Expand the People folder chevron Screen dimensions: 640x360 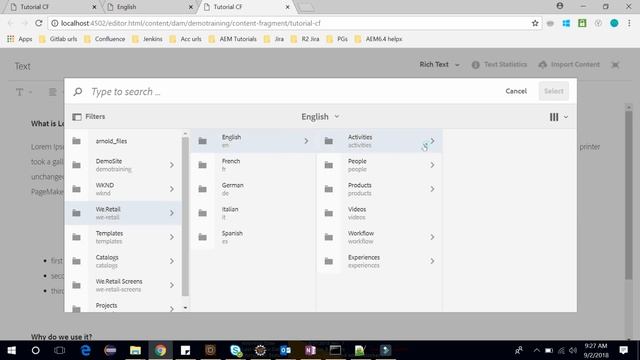tap(432, 165)
